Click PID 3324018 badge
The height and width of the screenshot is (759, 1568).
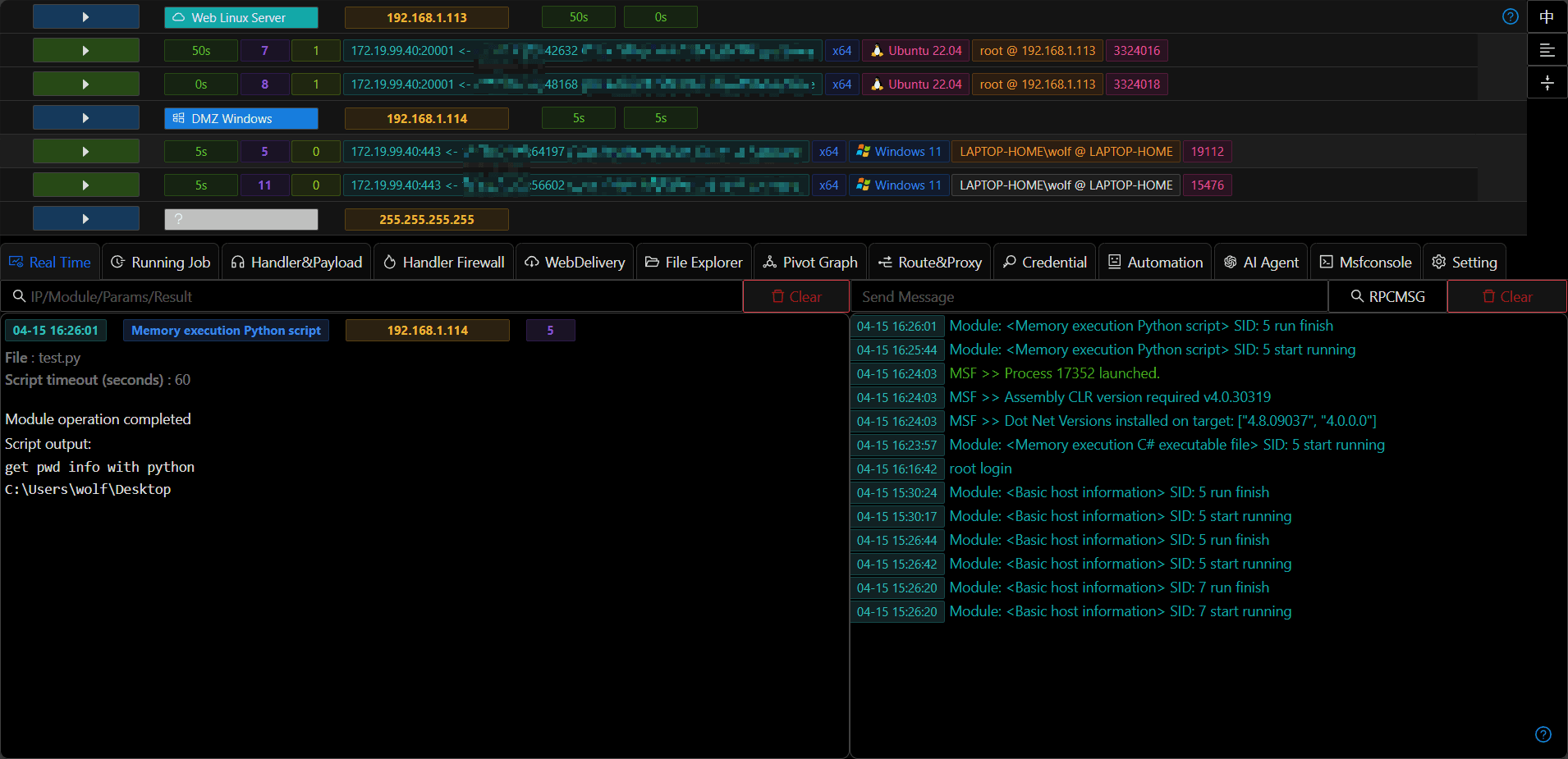(1137, 85)
